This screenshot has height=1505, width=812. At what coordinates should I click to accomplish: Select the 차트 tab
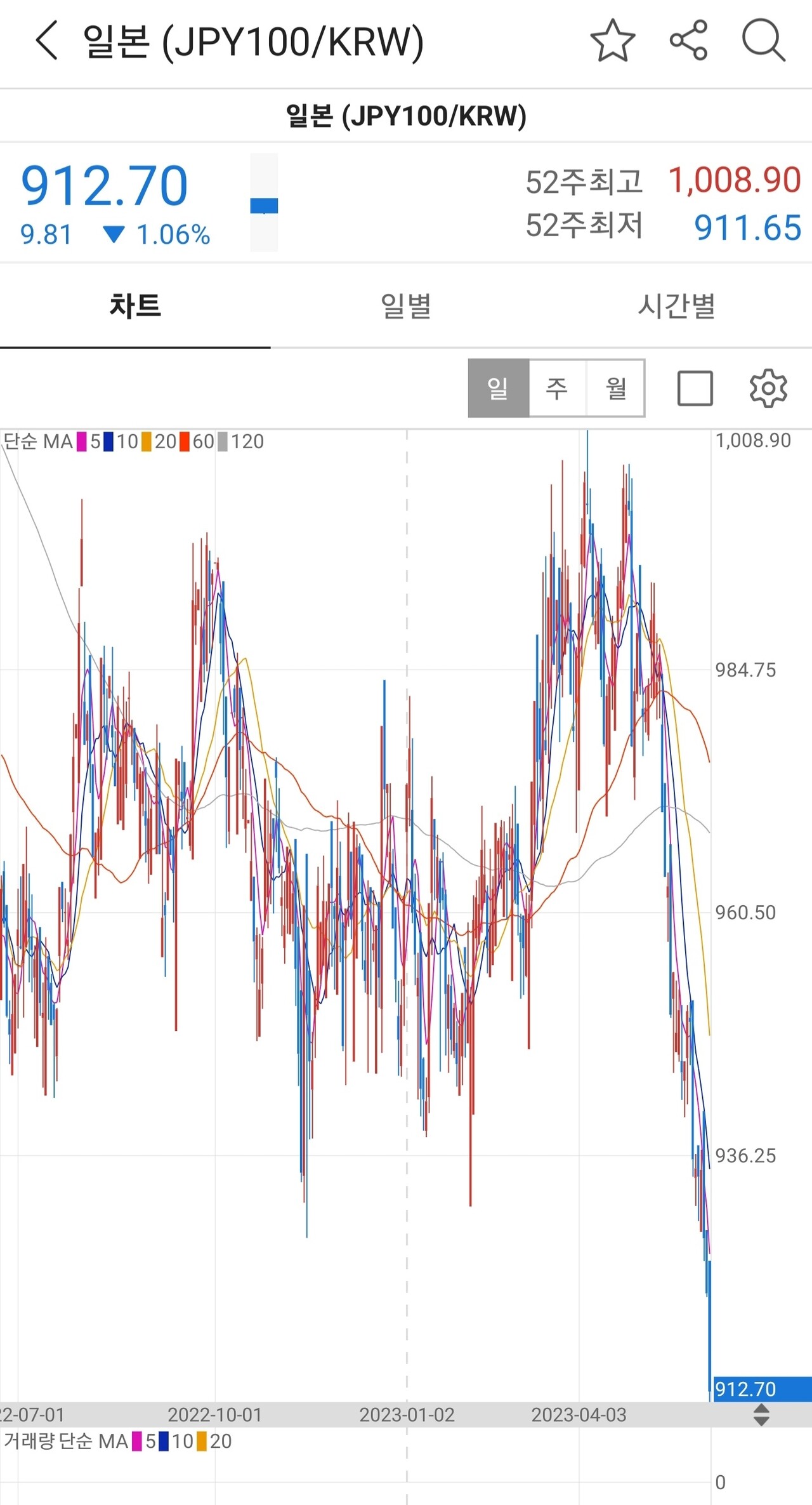point(135,306)
